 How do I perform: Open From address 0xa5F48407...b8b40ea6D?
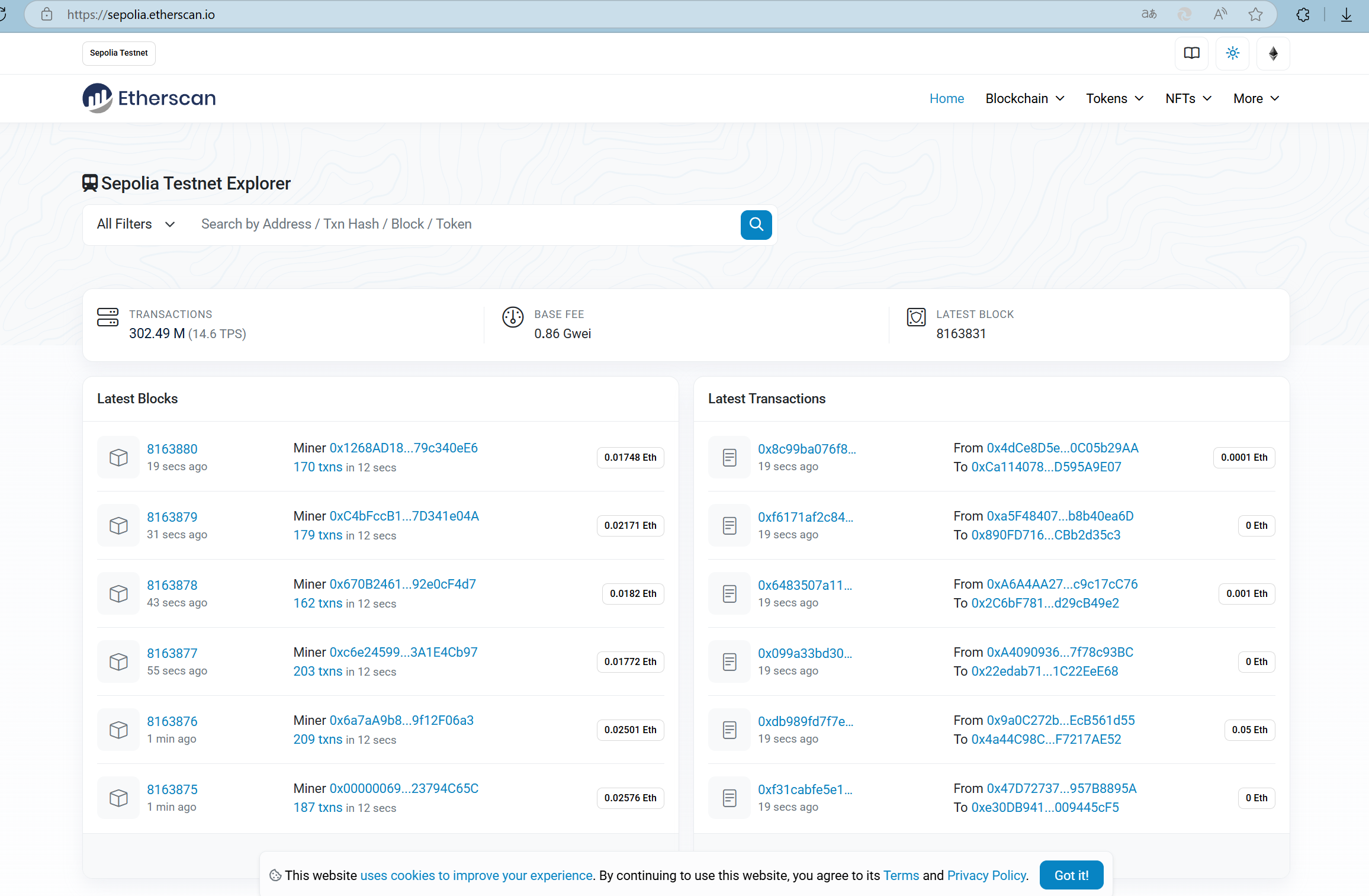click(1060, 516)
